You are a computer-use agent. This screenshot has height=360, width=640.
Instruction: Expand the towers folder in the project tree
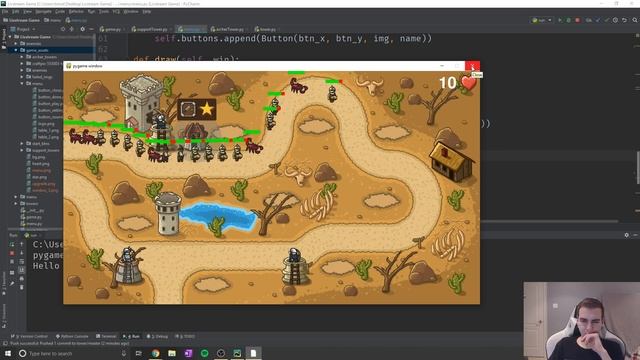click(16, 203)
